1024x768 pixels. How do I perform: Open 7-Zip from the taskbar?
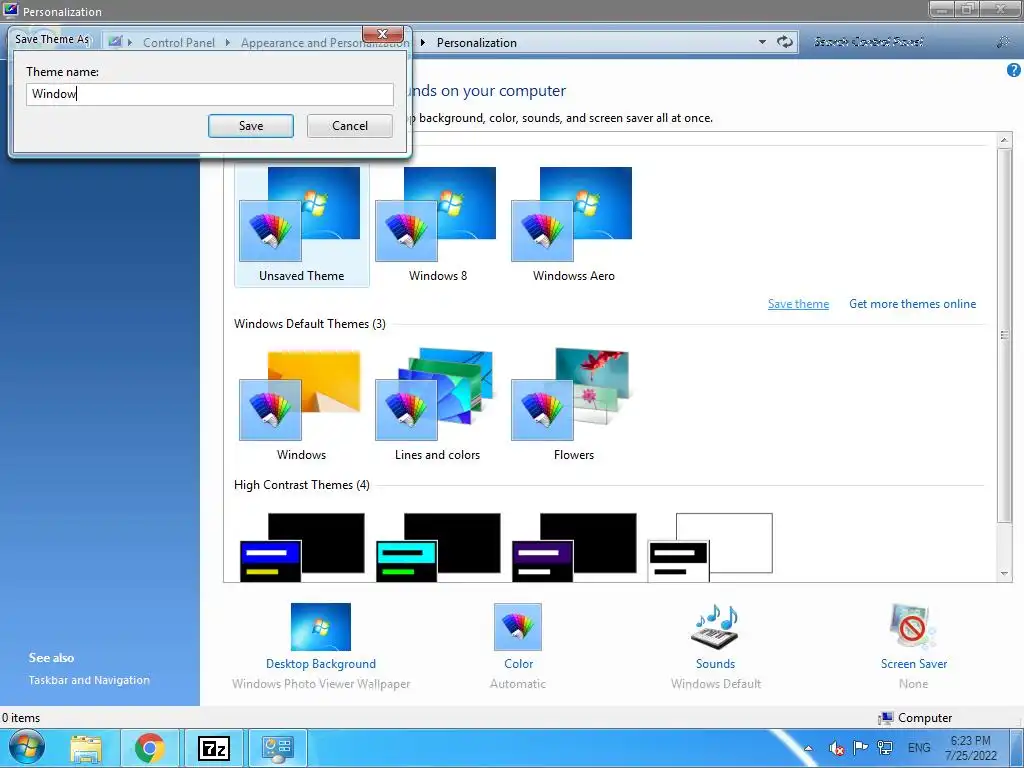pos(214,748)
